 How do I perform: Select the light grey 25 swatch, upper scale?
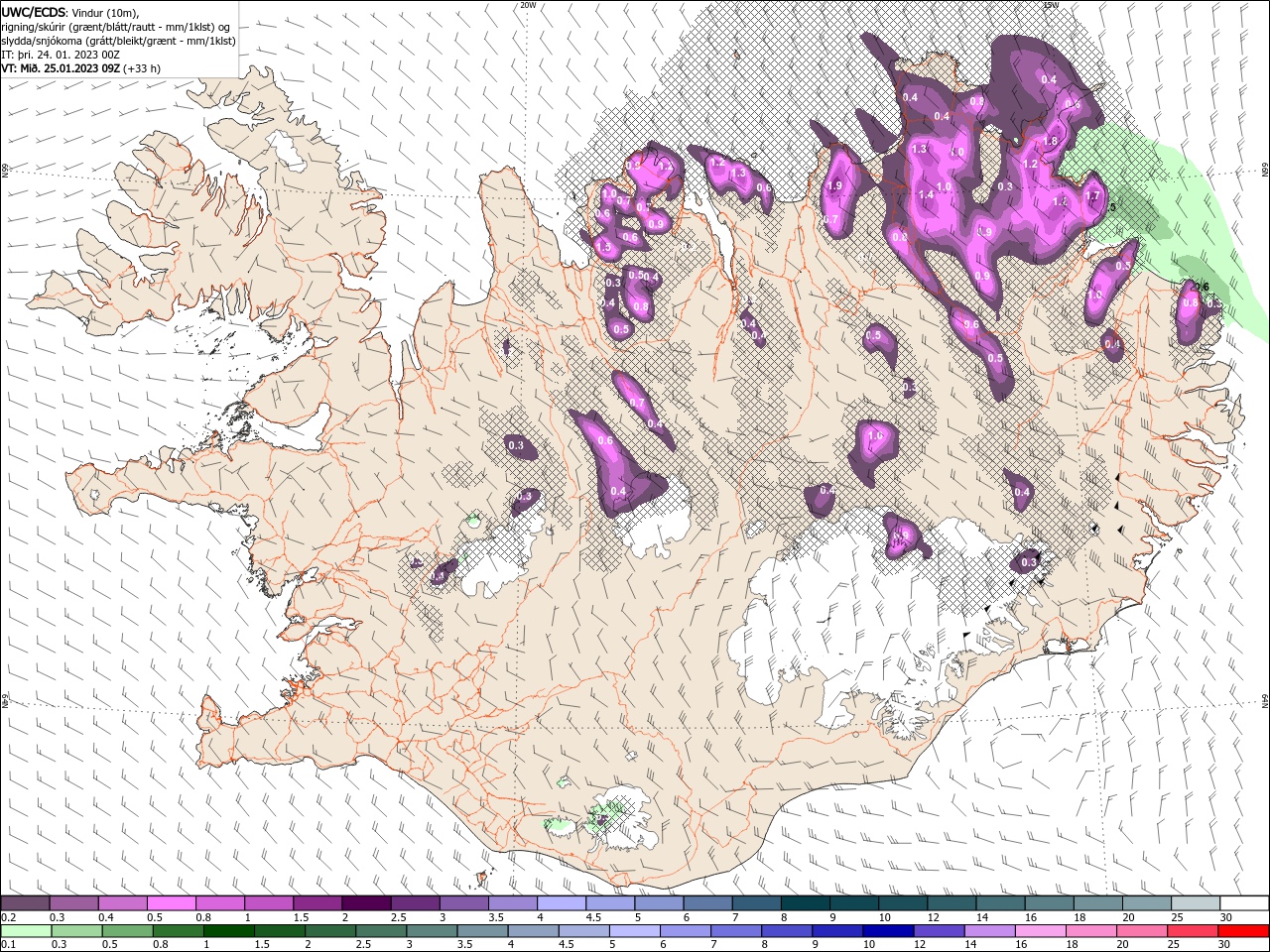coord(1196,903)
